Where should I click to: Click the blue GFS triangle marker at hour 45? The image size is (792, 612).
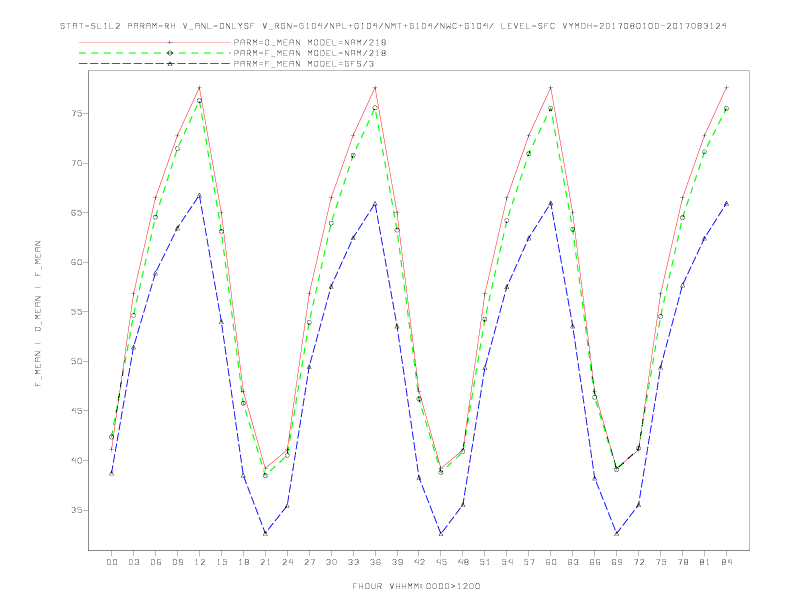[441, 533]
